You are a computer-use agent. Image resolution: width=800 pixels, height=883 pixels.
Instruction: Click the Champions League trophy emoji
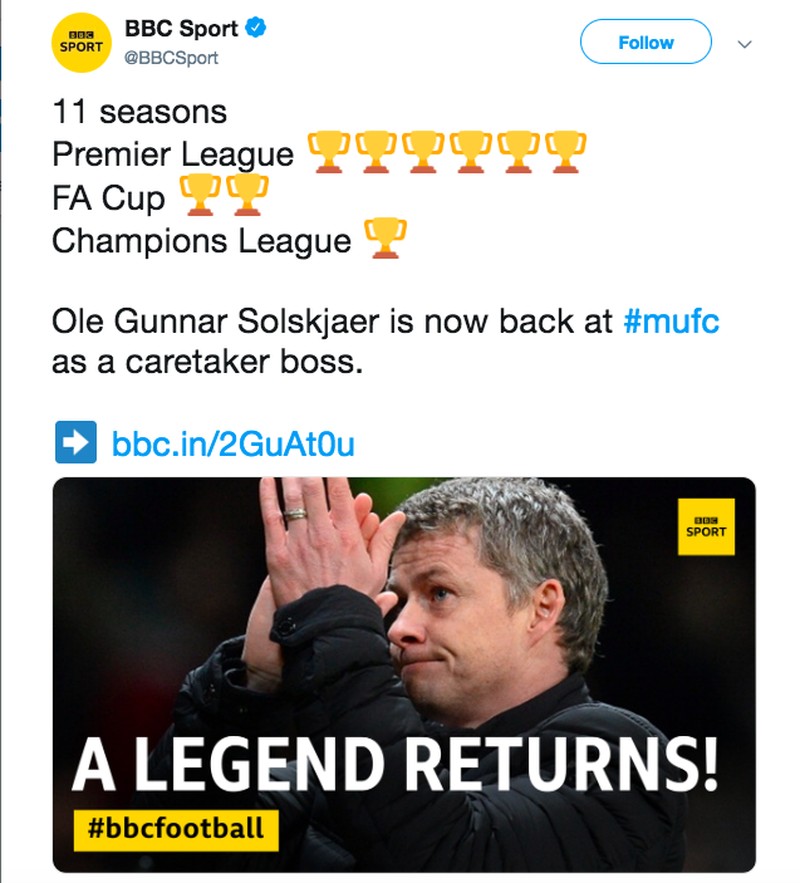[x=385, y=239]
